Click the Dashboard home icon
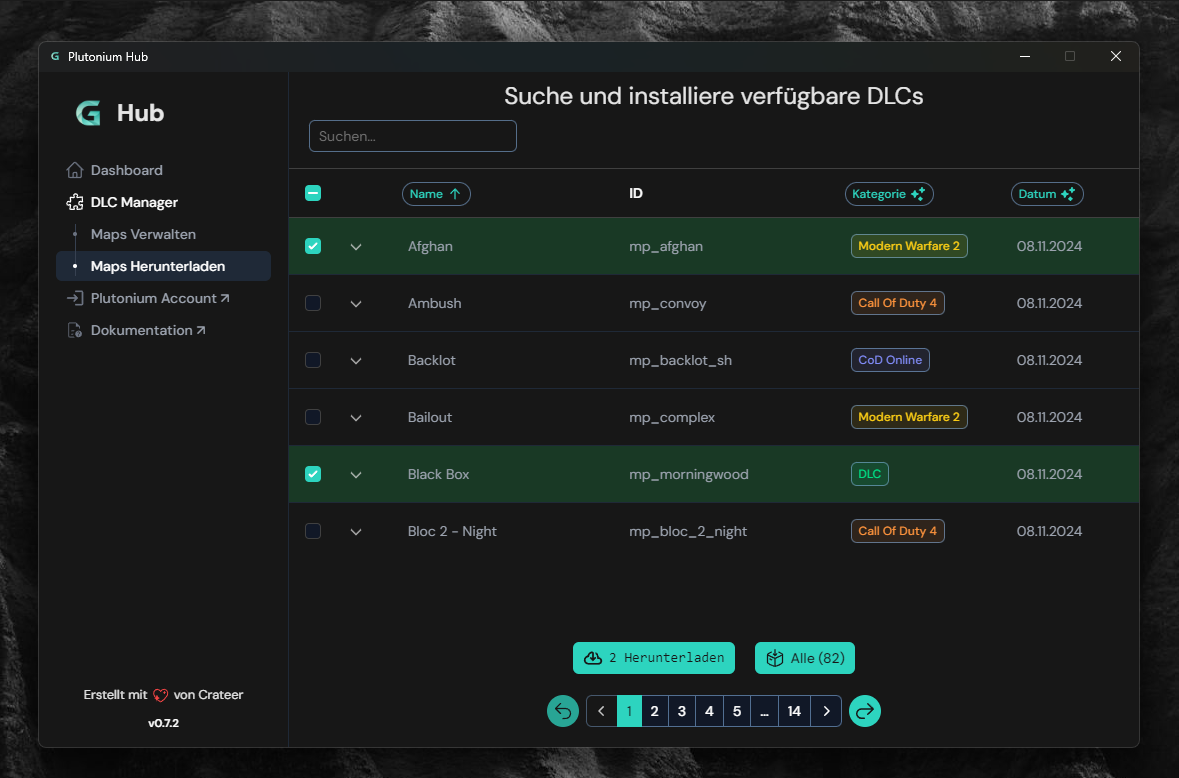This screenshot has height=778, width=1179. click(x=74, y=170)
